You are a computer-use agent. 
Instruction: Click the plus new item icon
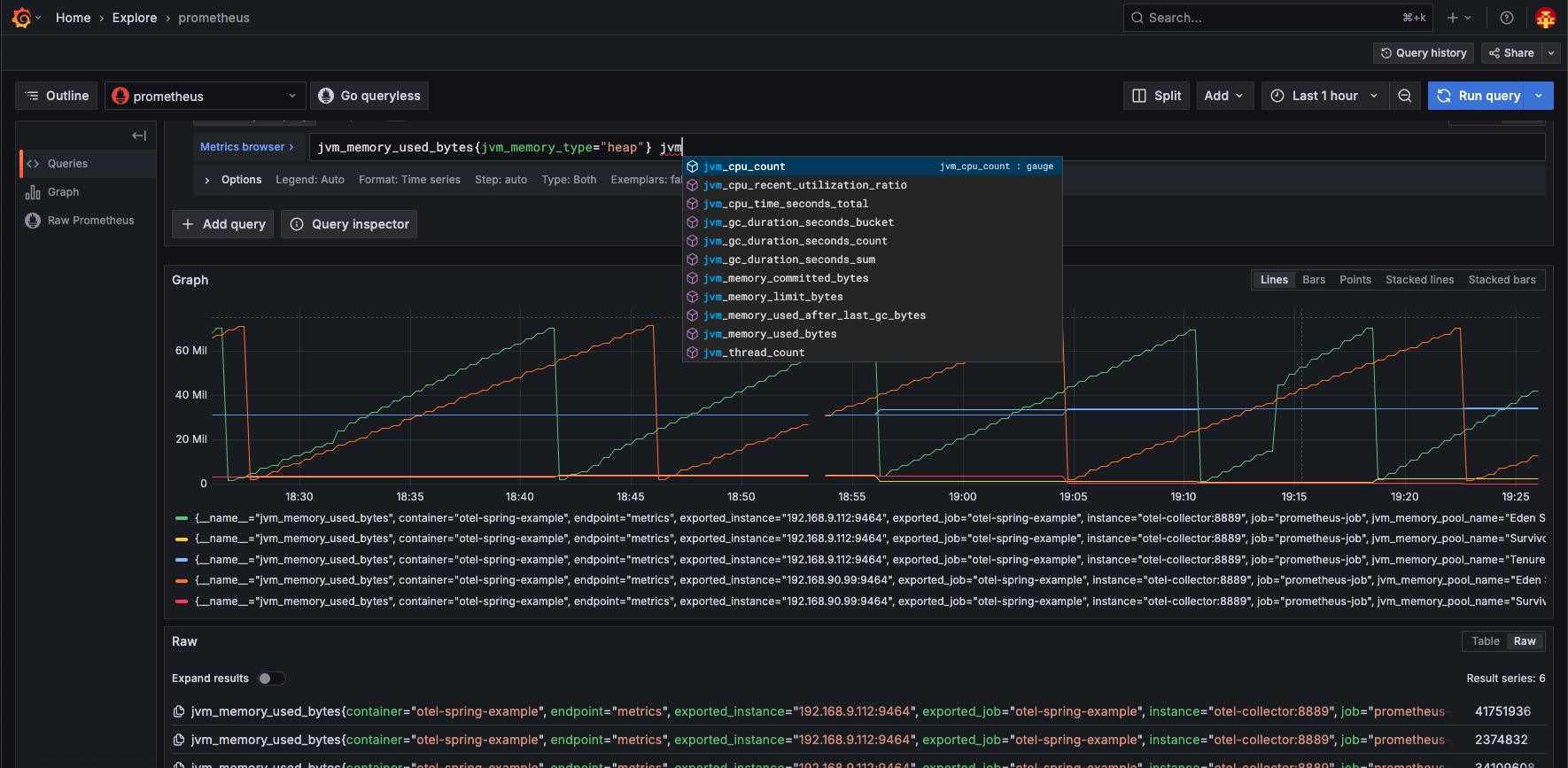[1453, 18]
